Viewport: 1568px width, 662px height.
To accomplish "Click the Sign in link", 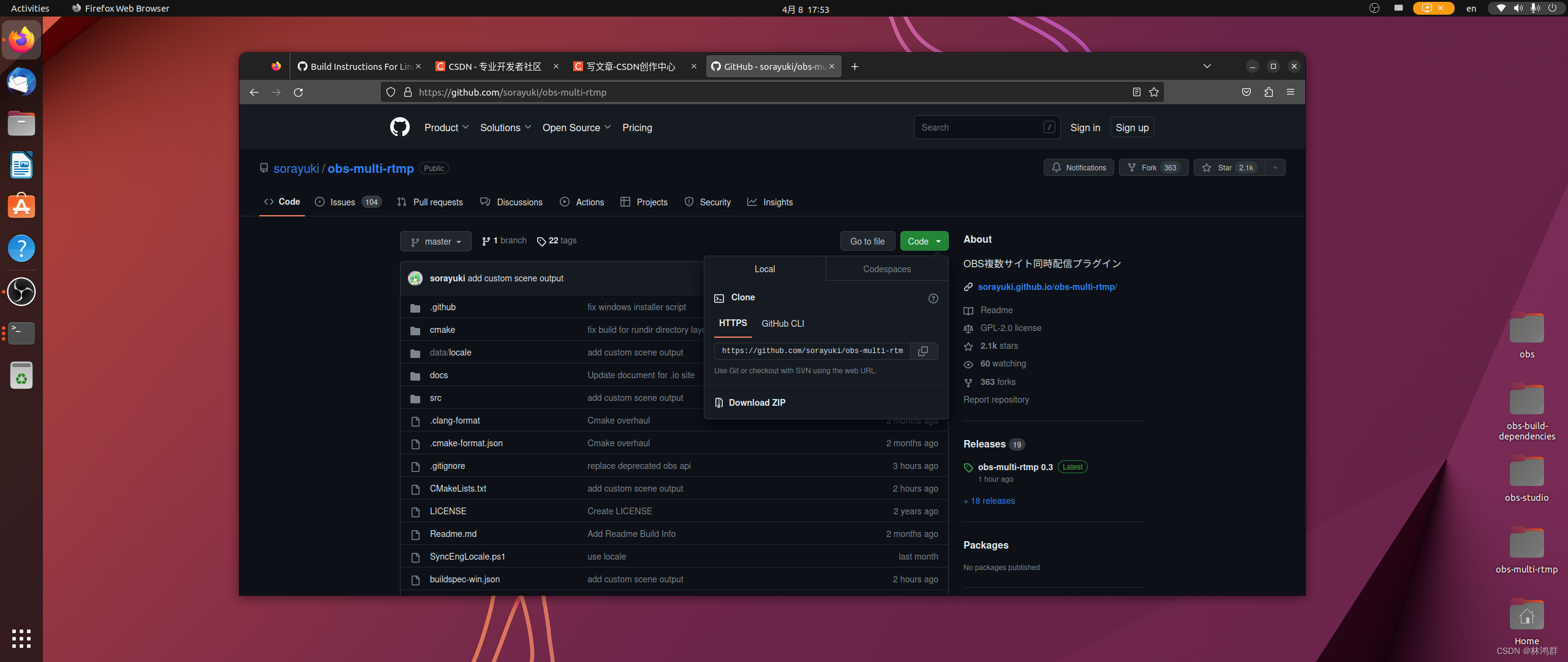I will pyautogui.click(x=1085, y=127).
